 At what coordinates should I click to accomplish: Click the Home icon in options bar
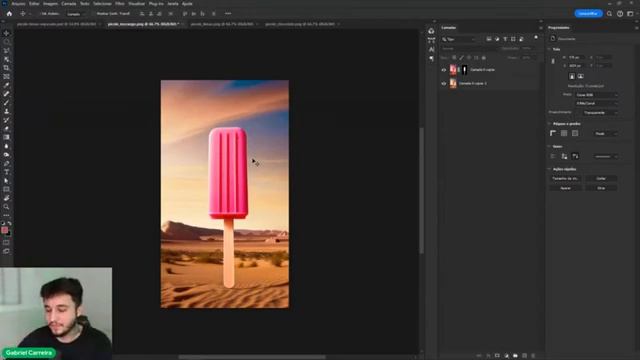coord(9,13)
